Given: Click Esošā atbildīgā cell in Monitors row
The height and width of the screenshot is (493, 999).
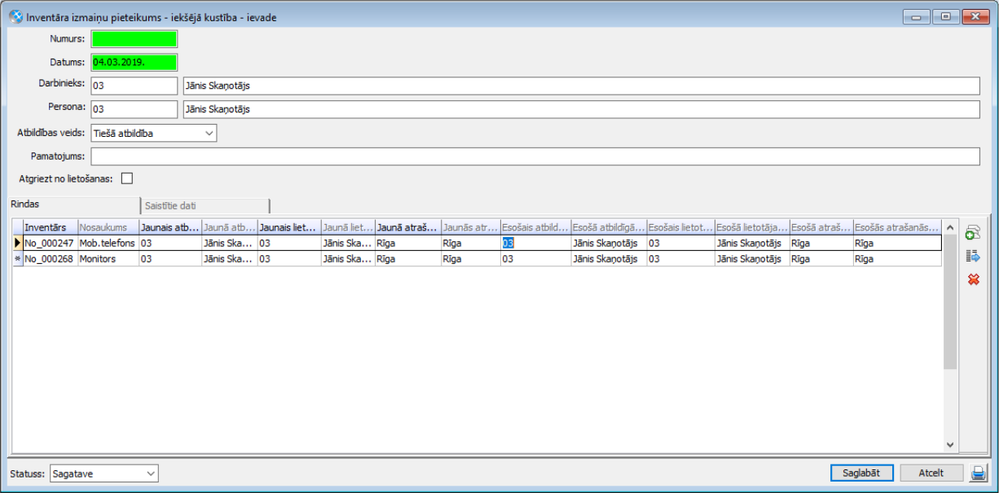Looking at the screenshot, I should point(608,259).
